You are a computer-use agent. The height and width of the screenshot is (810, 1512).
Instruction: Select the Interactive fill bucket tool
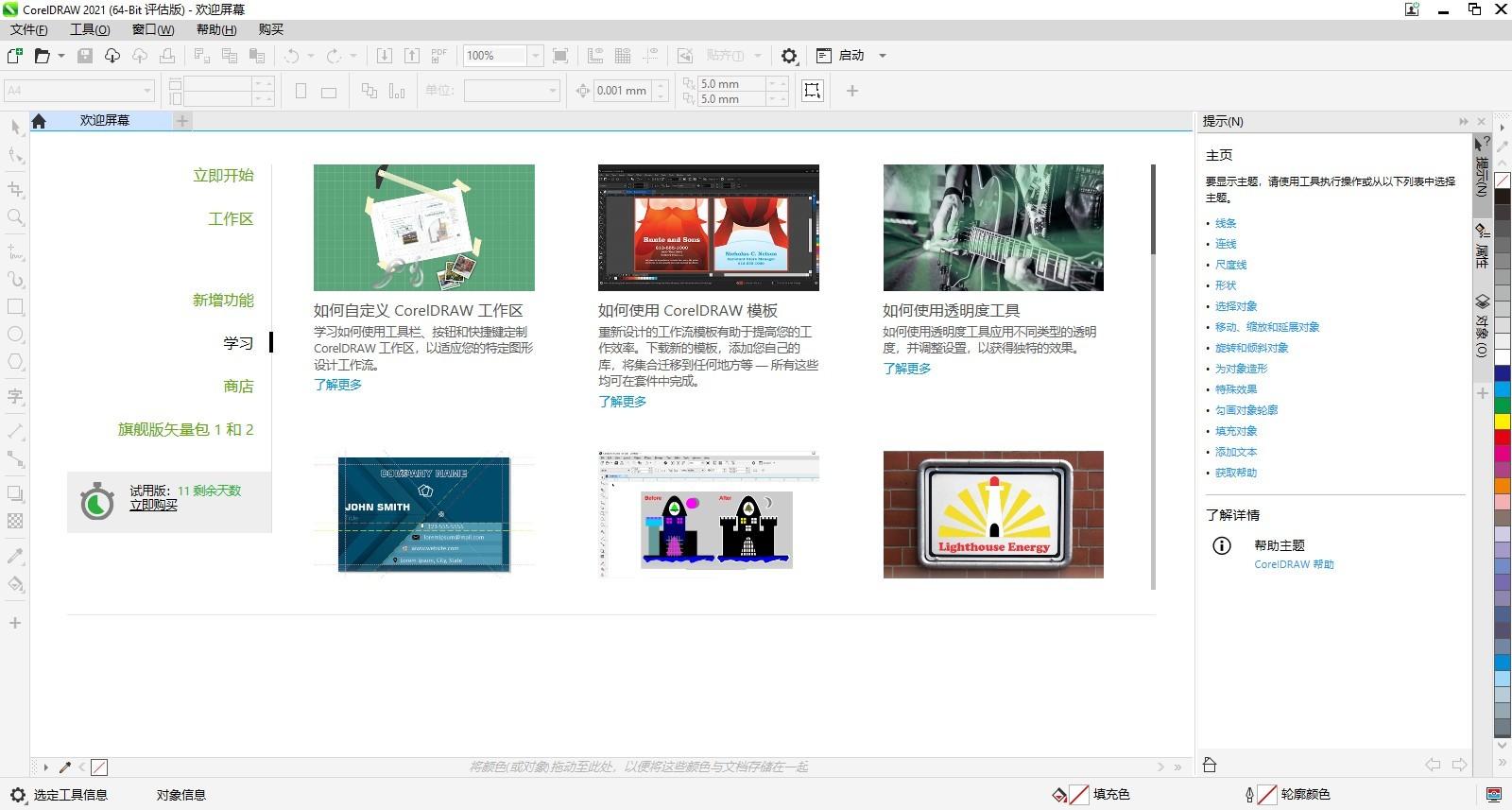point(15,583)
